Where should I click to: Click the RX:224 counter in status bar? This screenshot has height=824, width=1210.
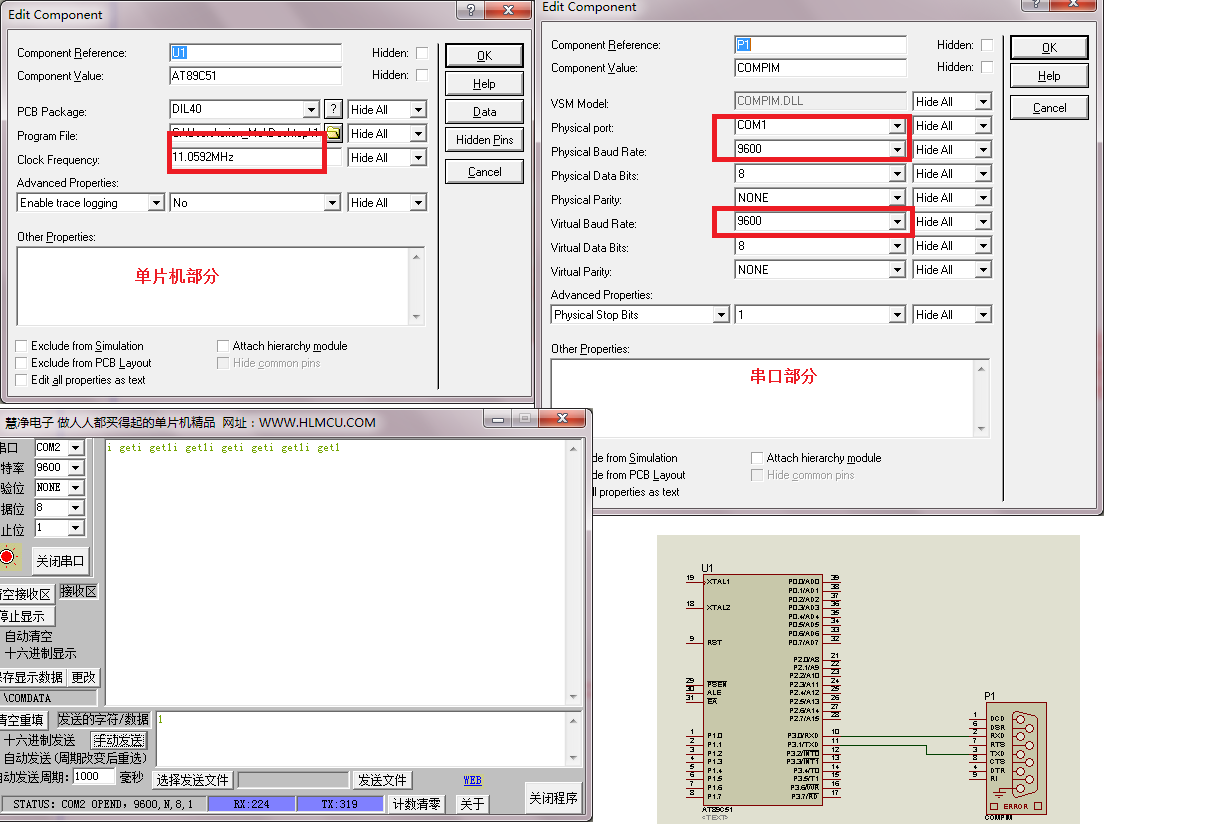[x=251, y=804]
